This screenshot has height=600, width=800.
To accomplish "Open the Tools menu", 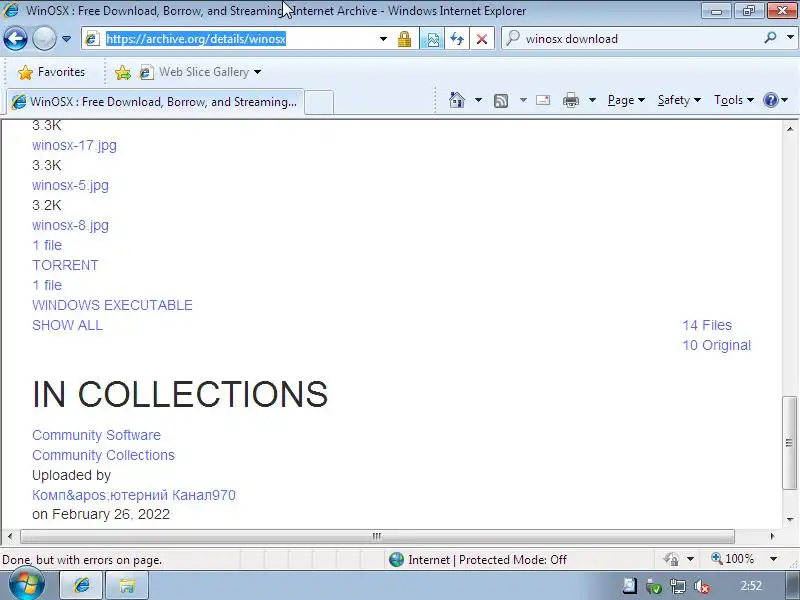I will (734, 100).
